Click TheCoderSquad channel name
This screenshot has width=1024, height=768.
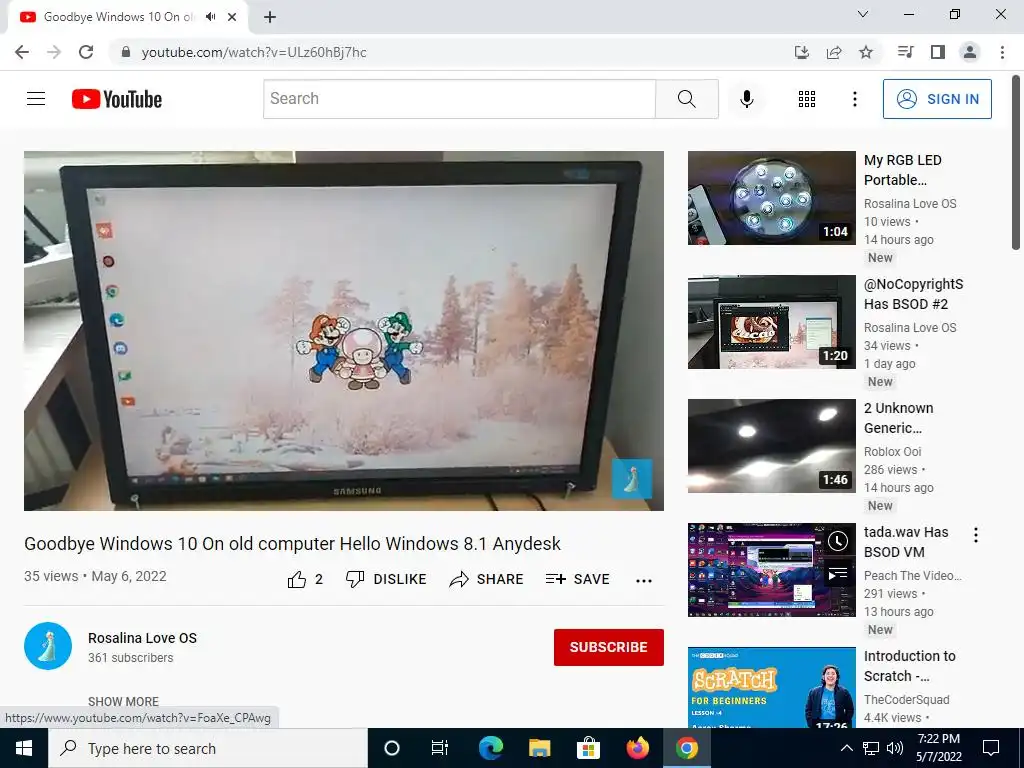906,699
